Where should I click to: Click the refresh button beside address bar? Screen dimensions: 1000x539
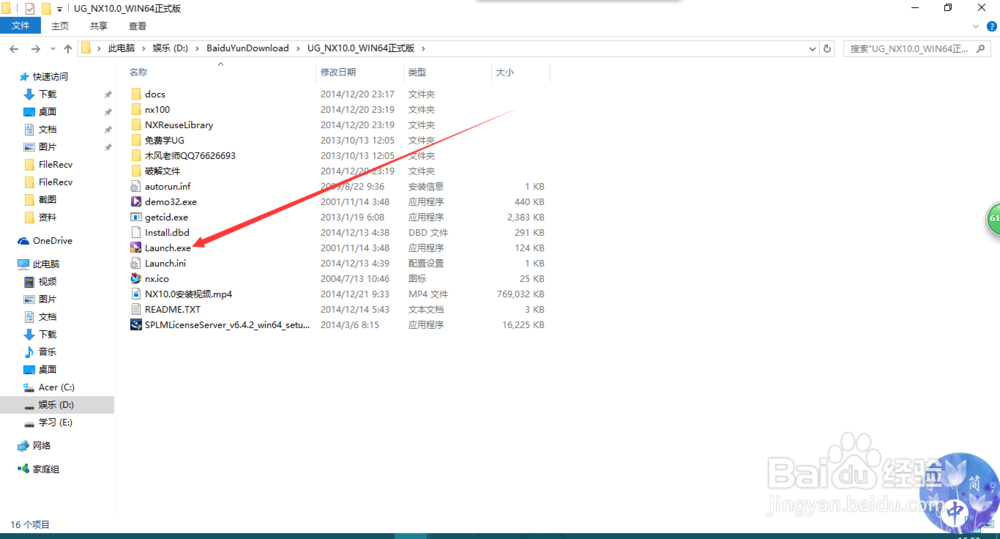827,48
